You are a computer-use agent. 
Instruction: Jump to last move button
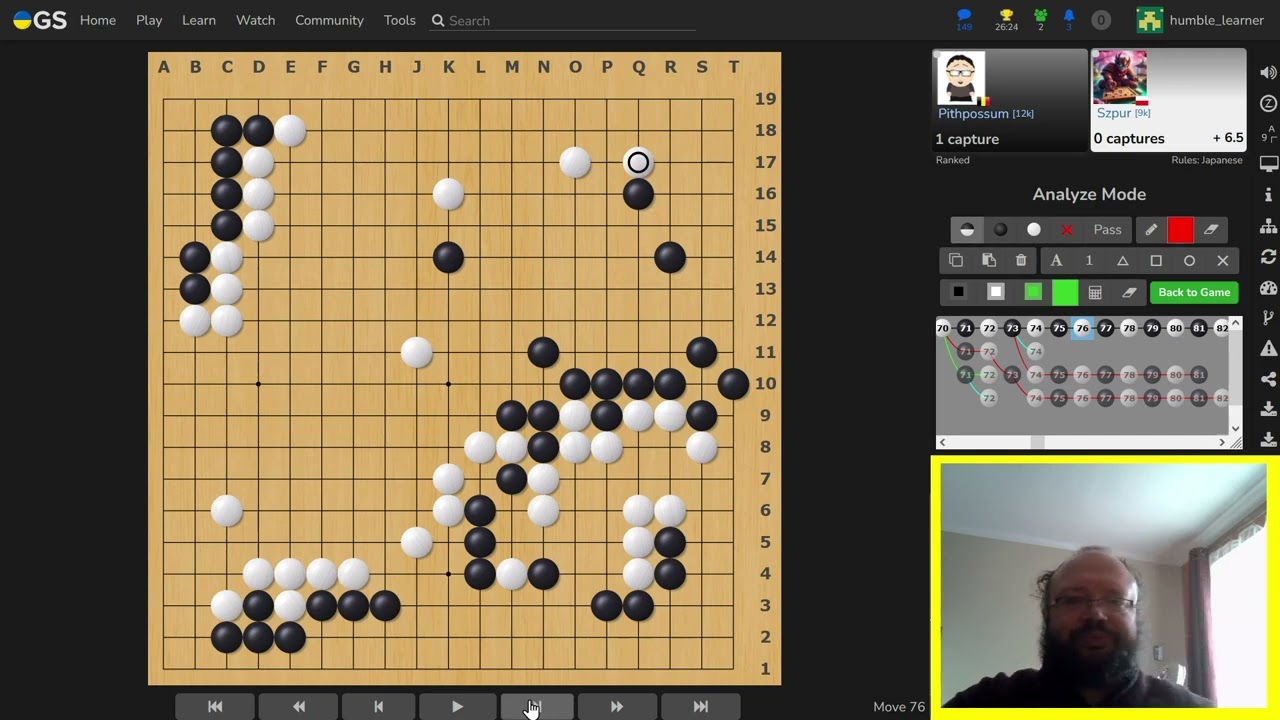700,706
